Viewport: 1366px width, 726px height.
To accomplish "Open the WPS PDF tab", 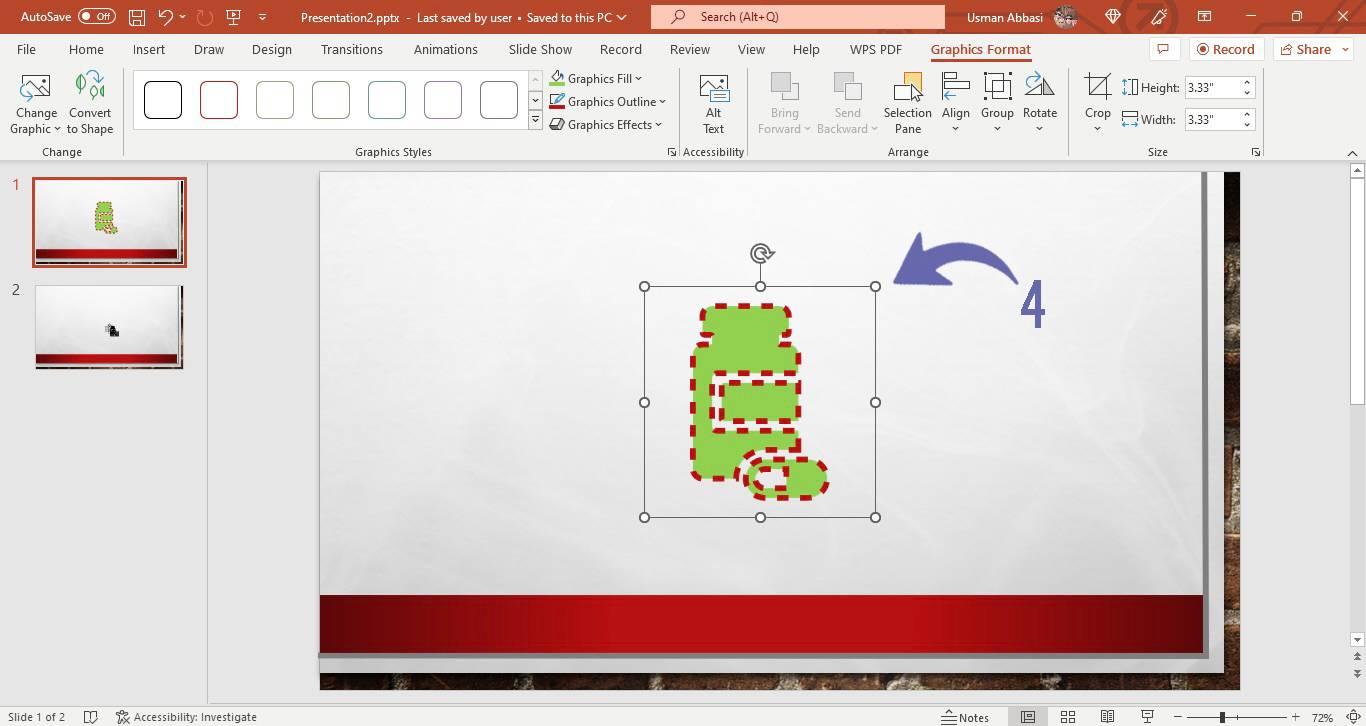I will click(x=876, y=49).
